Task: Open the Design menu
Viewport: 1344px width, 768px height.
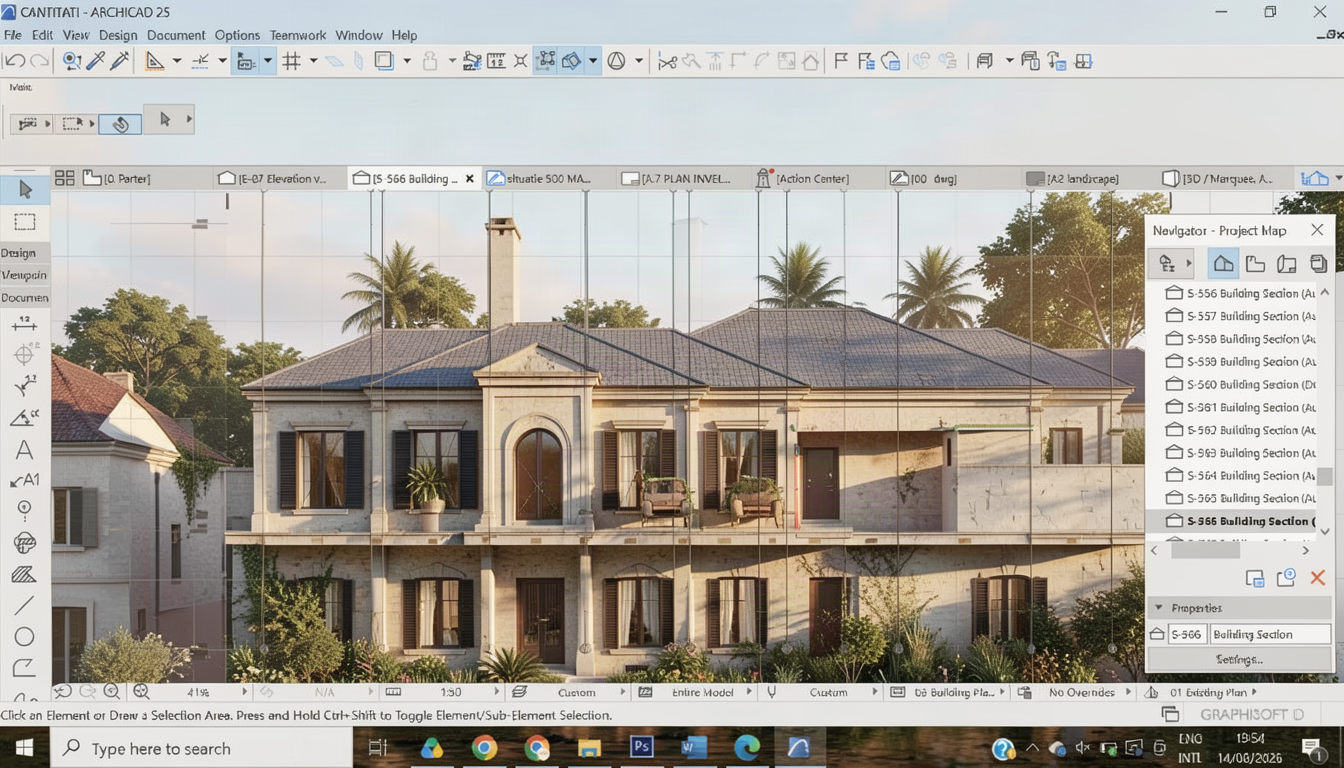Action: click(x=118, y=35)
